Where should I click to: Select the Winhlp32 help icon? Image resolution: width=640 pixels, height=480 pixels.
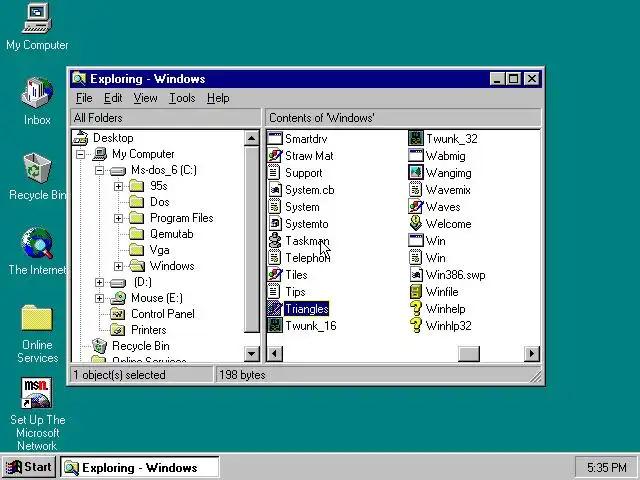pos(416,326)
